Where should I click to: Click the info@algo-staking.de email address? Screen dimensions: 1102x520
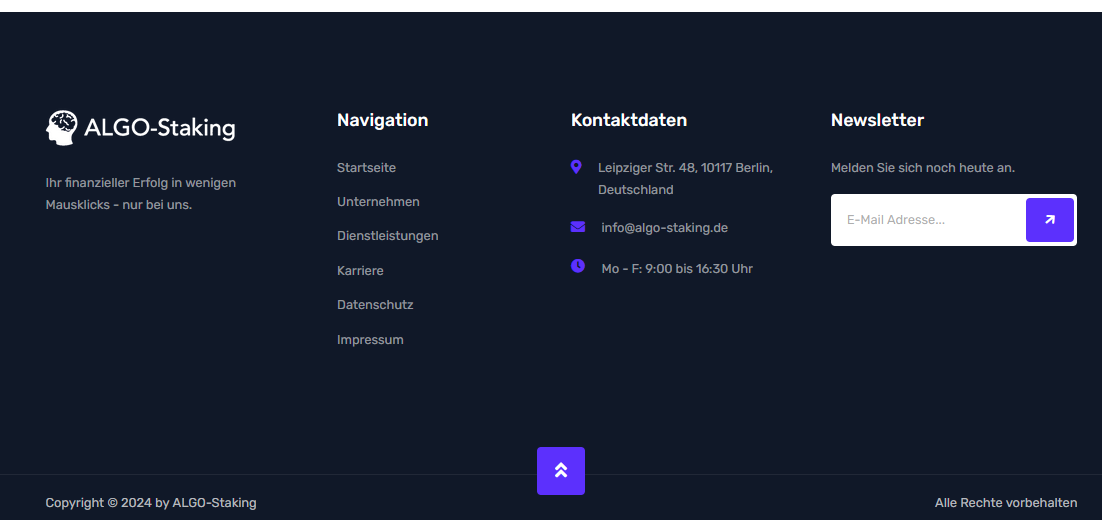click(664, 228)
